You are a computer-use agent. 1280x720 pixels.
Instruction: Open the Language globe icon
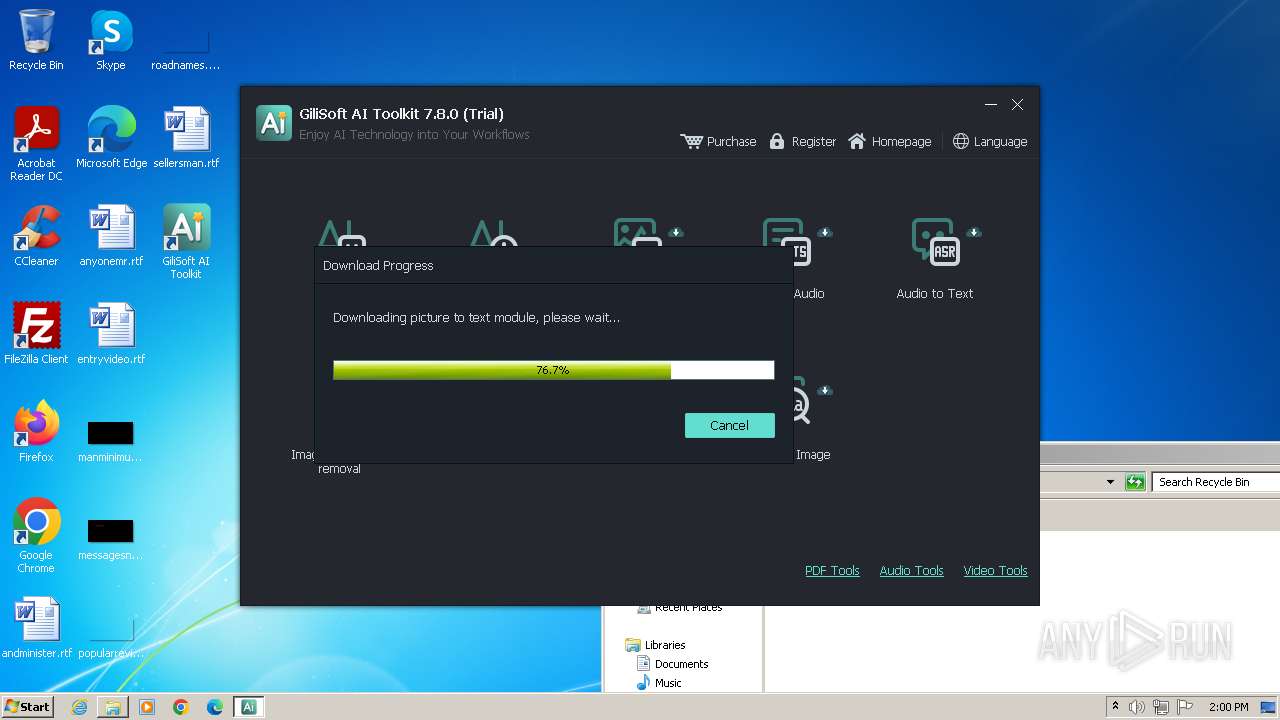pyautogui.click(x=961, y=141)
